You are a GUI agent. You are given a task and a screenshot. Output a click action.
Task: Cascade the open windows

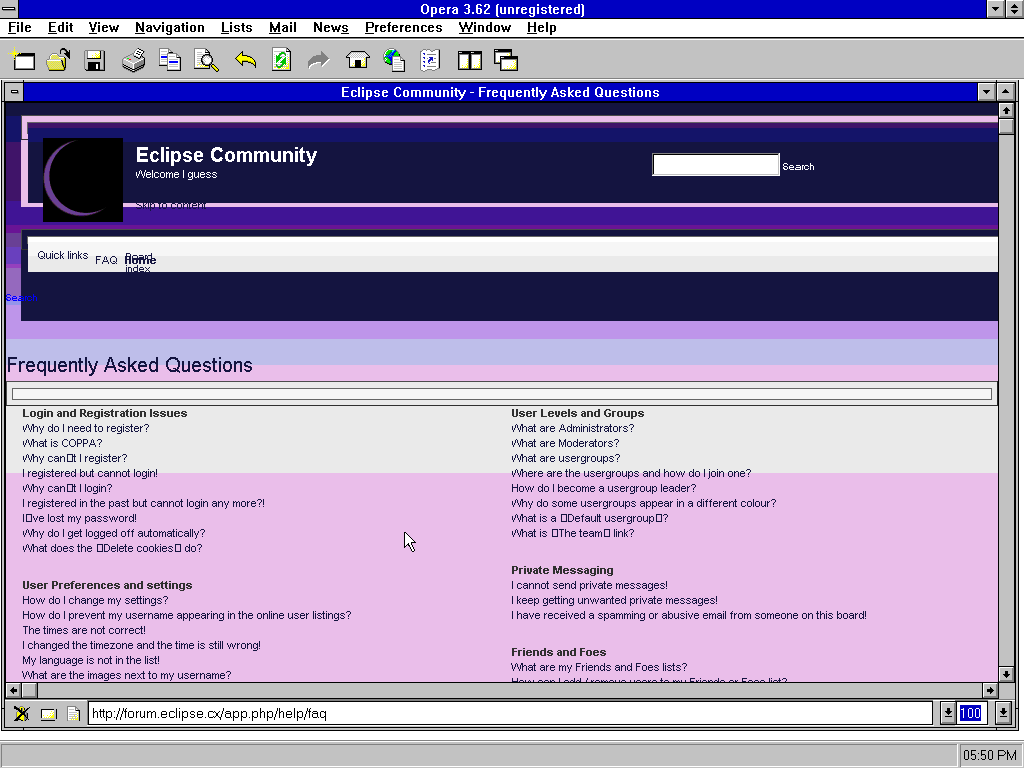tap(506, 60)
